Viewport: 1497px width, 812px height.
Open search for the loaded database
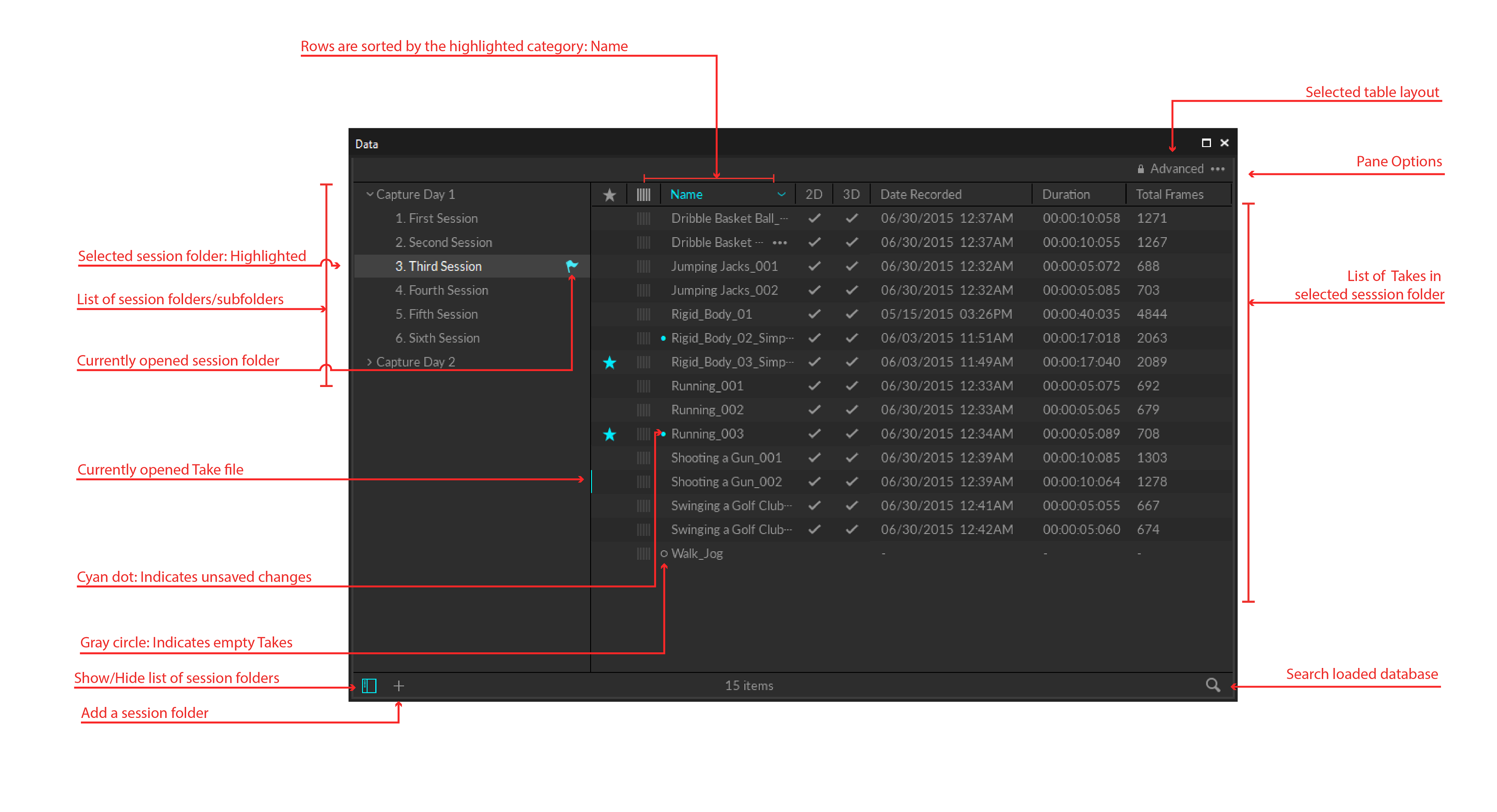(1212, 685)
